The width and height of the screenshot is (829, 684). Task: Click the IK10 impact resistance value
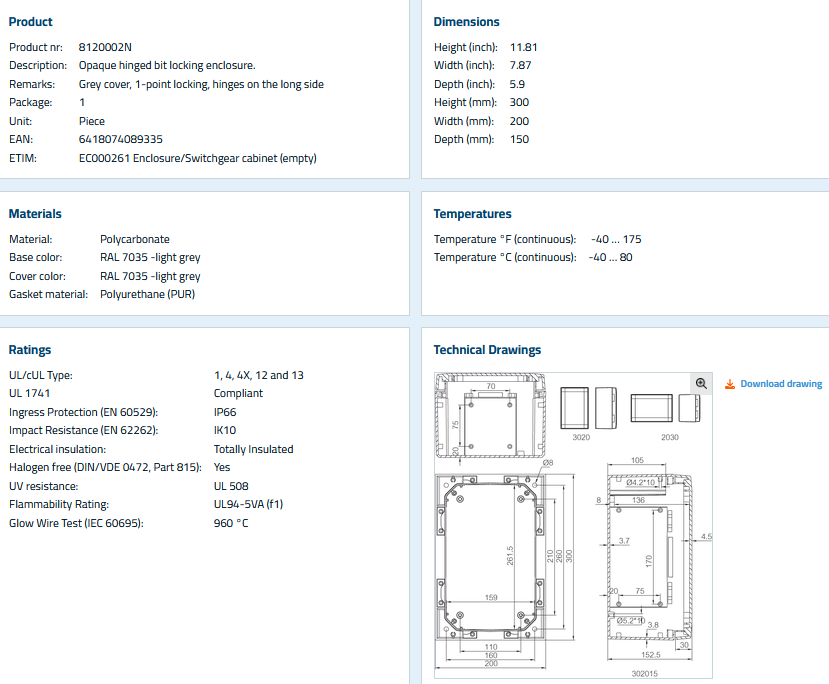(225, 431)
